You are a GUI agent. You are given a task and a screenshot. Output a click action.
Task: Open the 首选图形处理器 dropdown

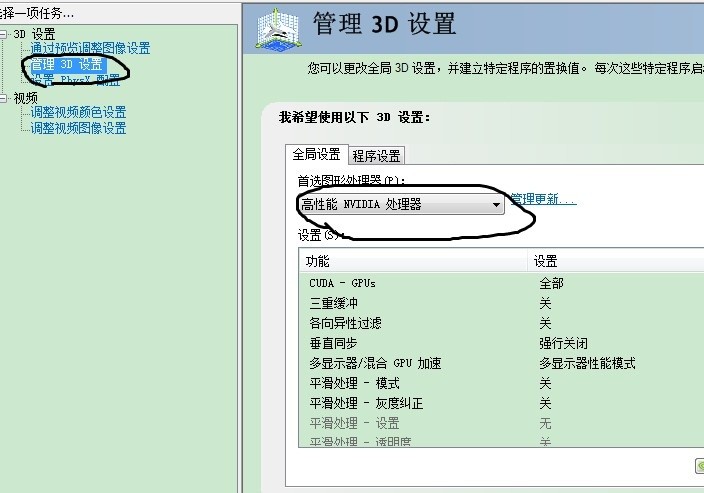(x=401, y=204)
